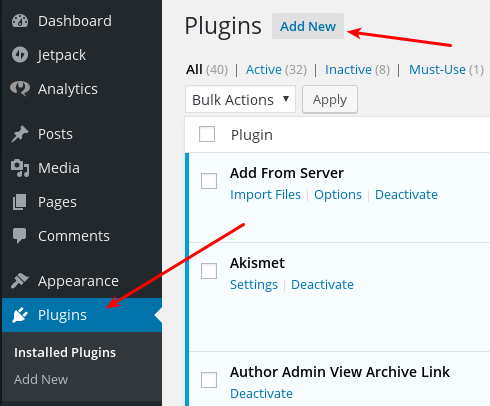The width and height of the screenshot is (490, 406).
Task: Open the Bulk Actions dropdown
Action: click(x=240, y=99)
